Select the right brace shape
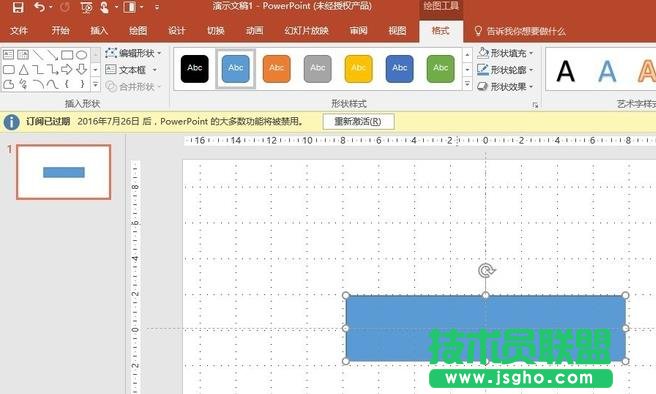The height and width of the screenshot is (394, 656). point(82,84)
